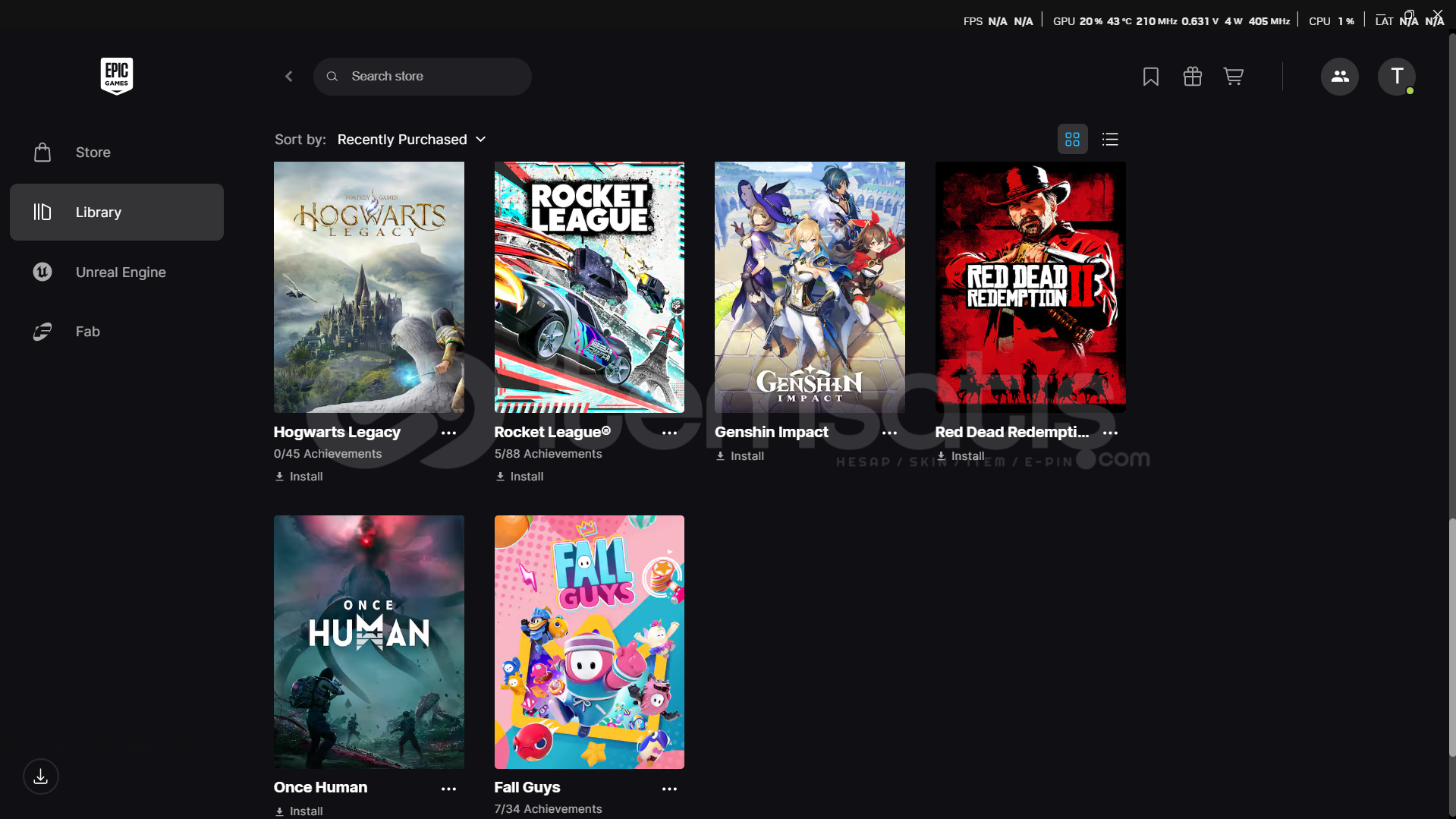
Task: Click the Search store input field
Action: [x=423, y=77]
